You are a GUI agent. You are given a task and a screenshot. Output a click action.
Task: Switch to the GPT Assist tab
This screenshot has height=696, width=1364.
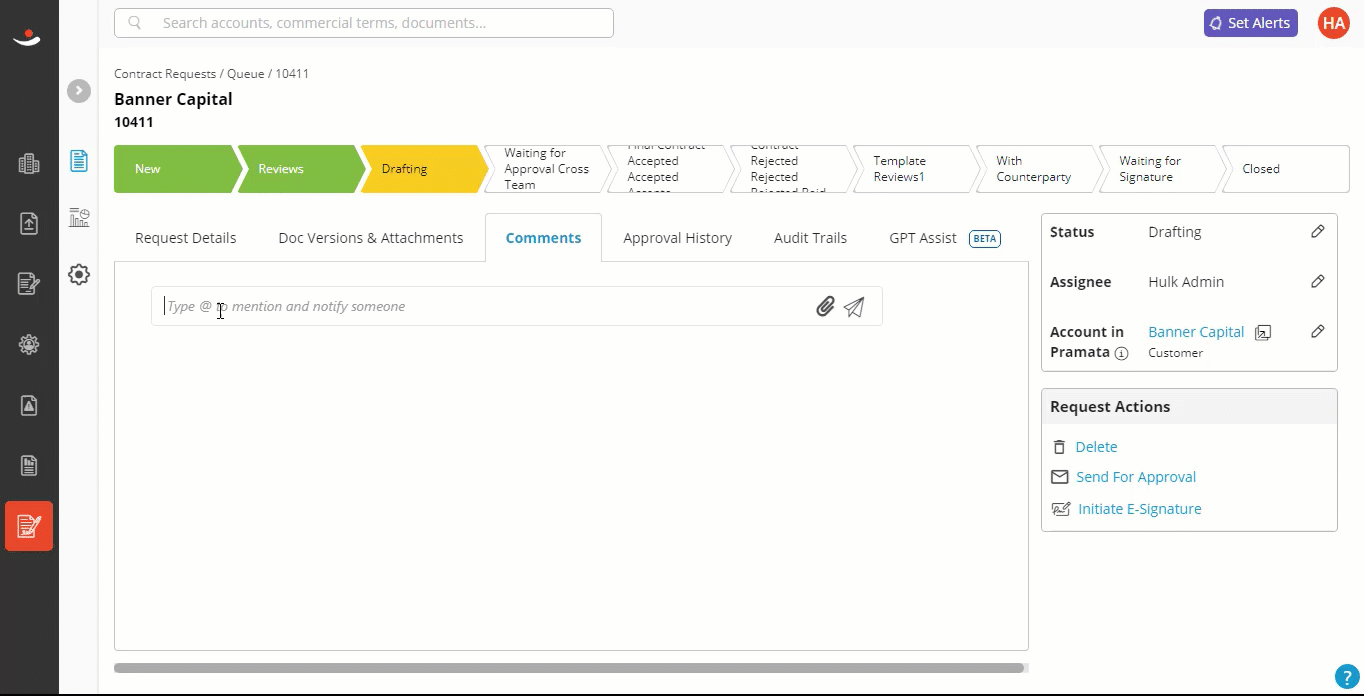click(944, 238)
